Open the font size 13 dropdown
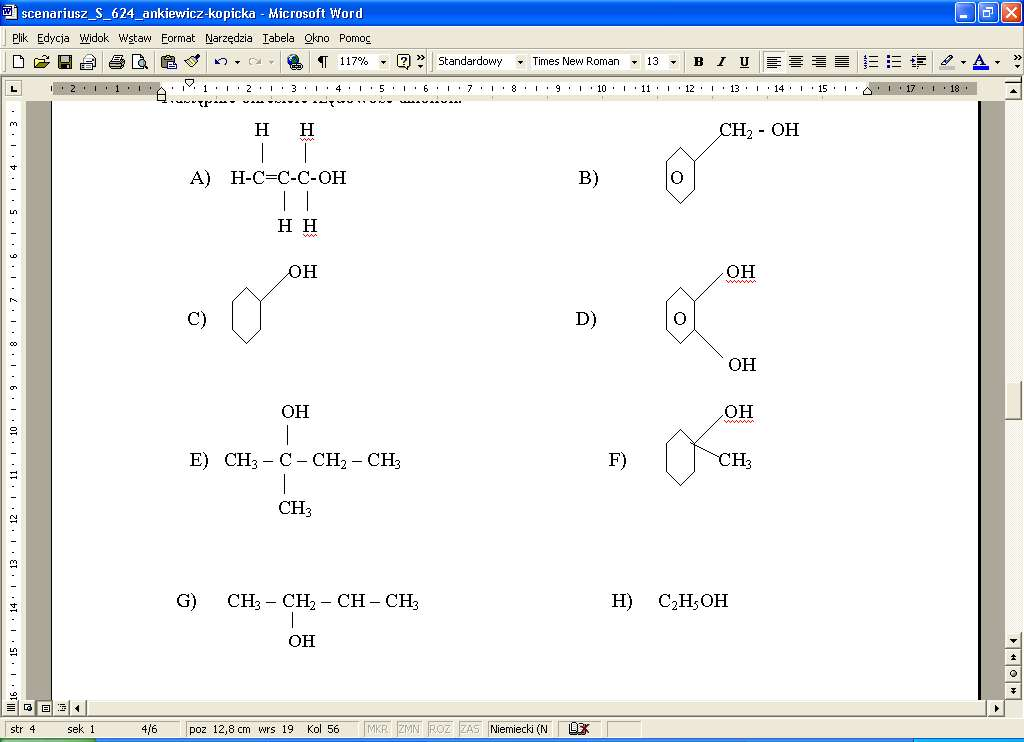Image resolution: width=1024 pixels, height=742 pixels. (x=673, y=61)
